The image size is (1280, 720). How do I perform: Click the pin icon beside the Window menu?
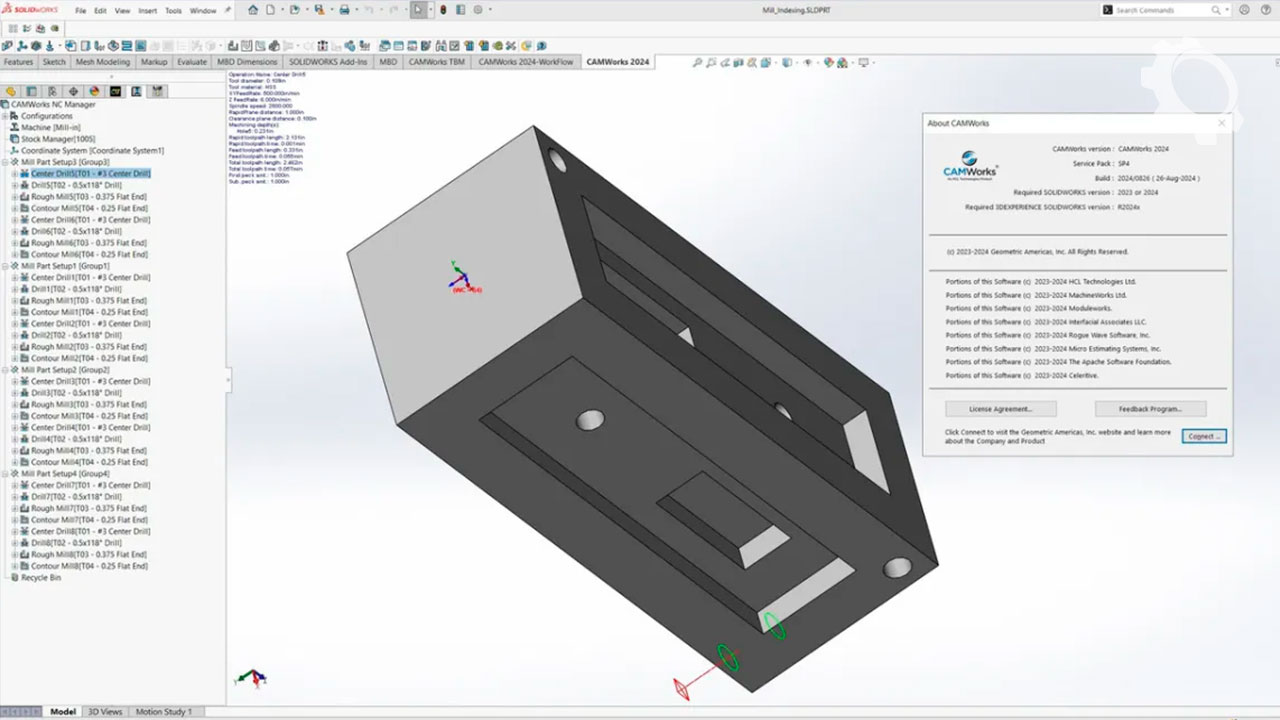pos(228,10)
